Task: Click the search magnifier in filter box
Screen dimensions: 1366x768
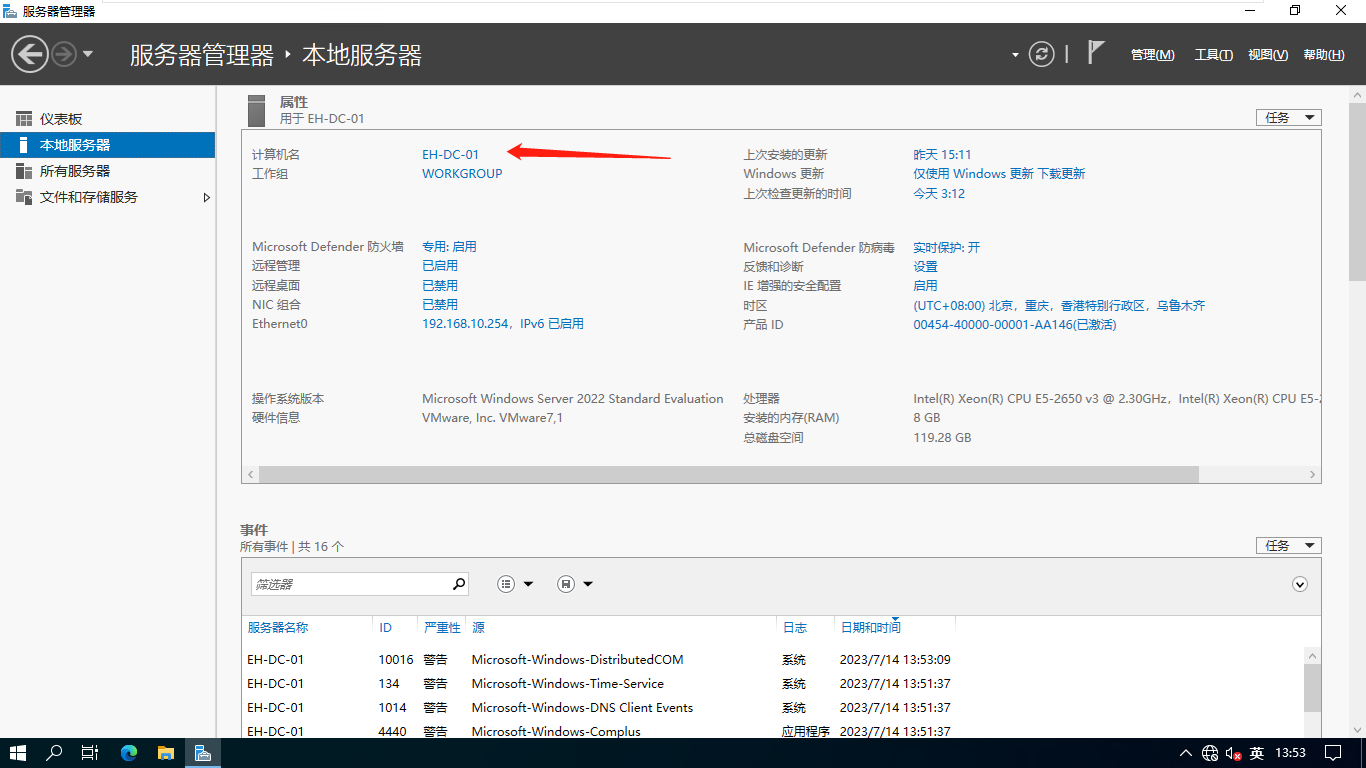Action: (x=459, y=584)
